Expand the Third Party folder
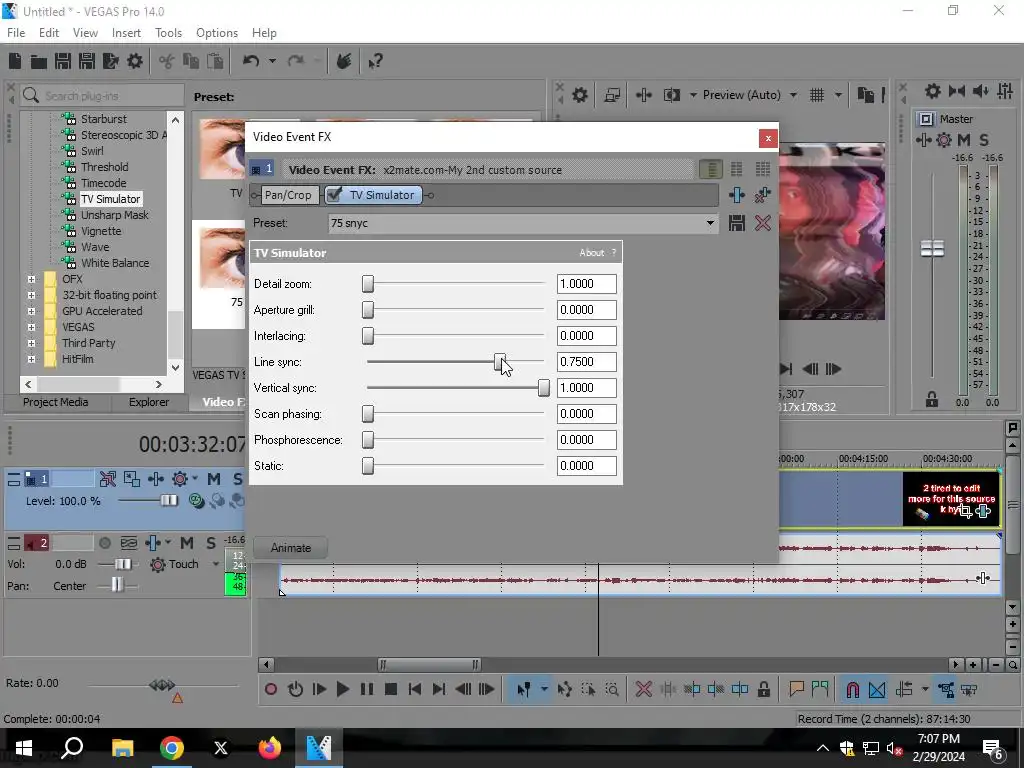Viewport: 1024px width, 768px height. 31,343
